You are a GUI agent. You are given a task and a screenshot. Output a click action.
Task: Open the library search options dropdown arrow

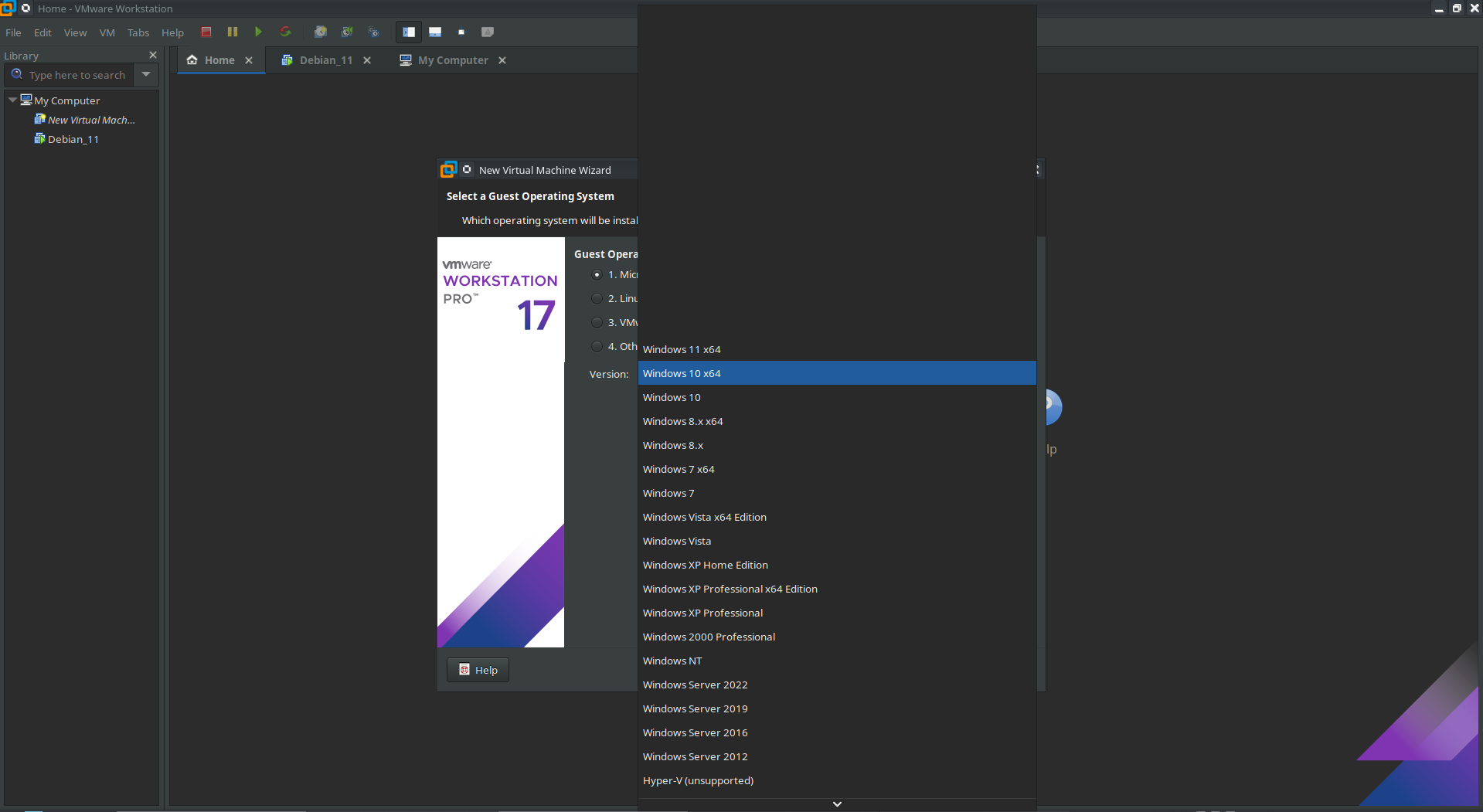tap(146, 75)
